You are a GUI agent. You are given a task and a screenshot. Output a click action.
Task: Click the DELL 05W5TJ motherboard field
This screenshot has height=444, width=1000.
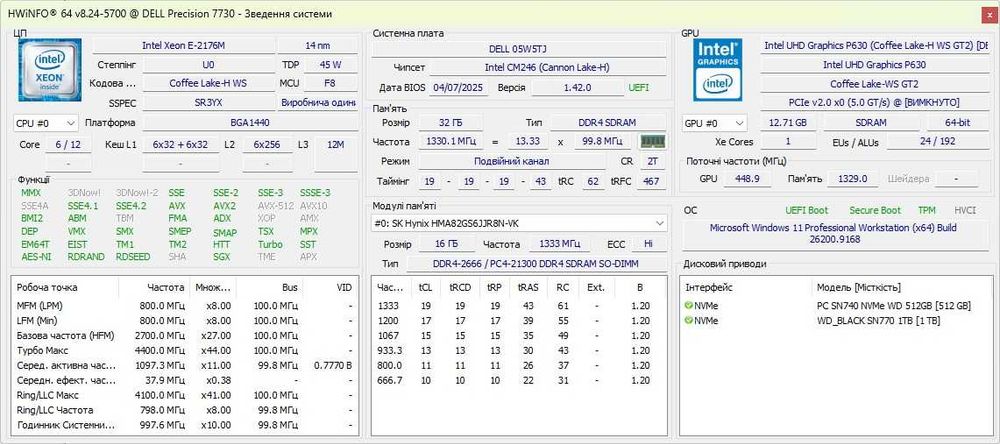[518, 48]
